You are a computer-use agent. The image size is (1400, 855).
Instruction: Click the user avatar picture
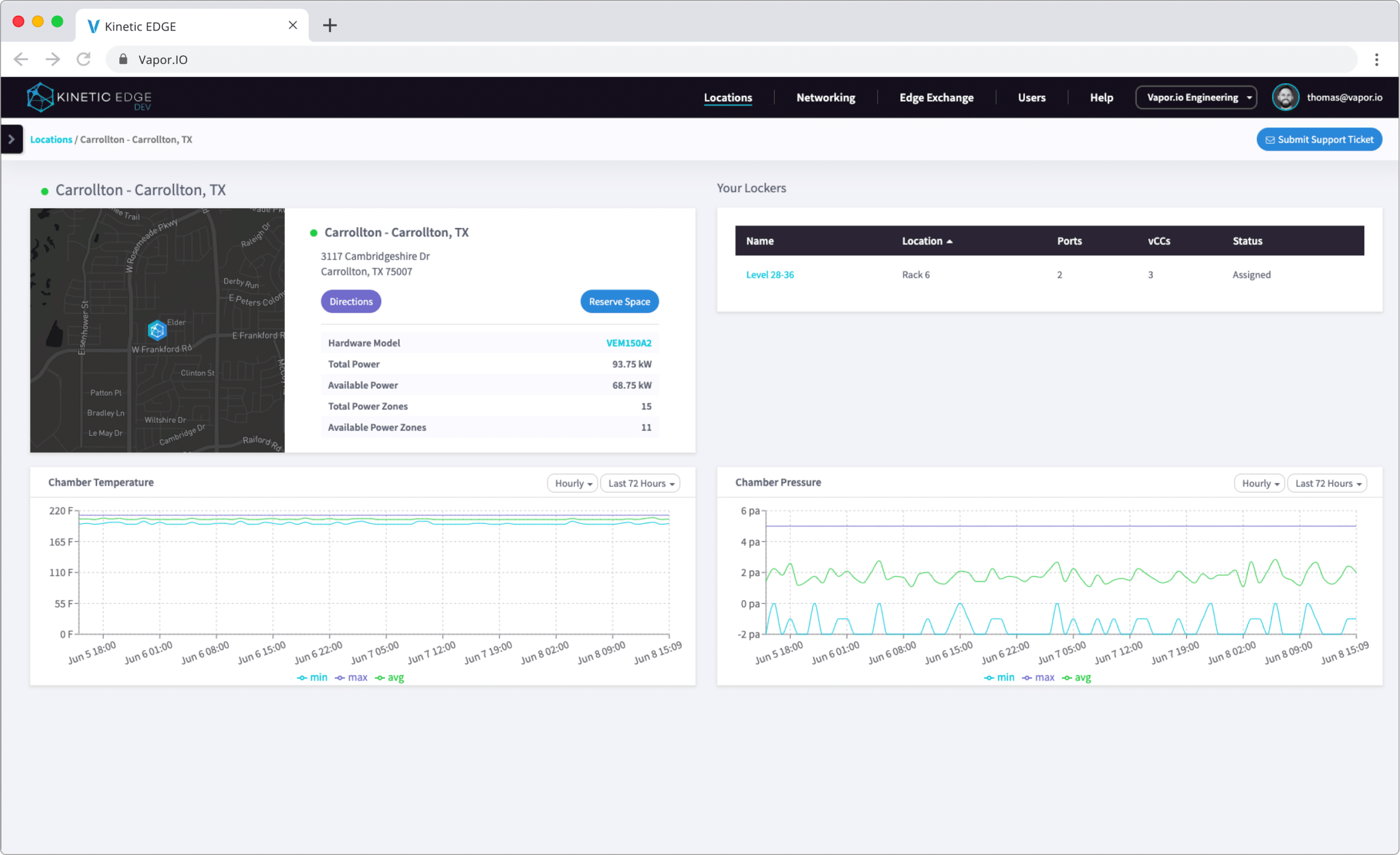1285,97
